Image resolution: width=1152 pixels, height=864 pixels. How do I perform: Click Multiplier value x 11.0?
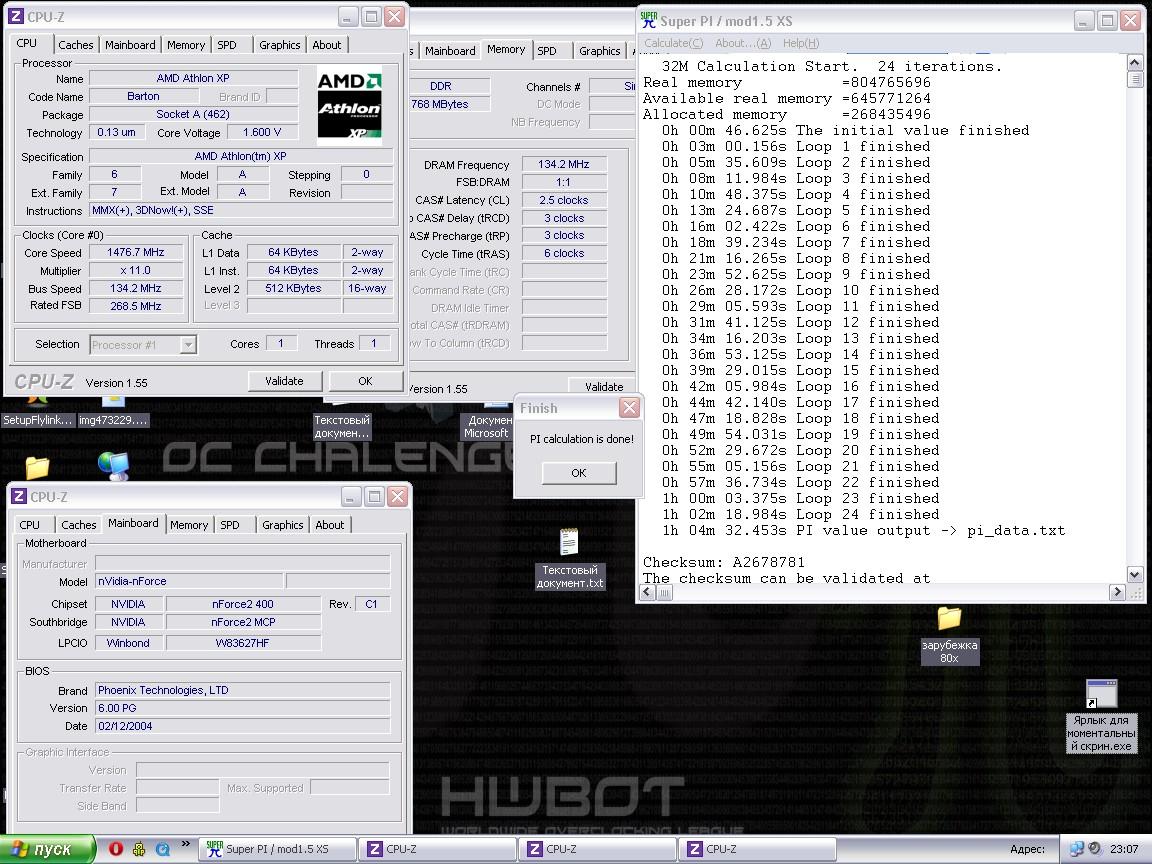(x=136, y=270)
